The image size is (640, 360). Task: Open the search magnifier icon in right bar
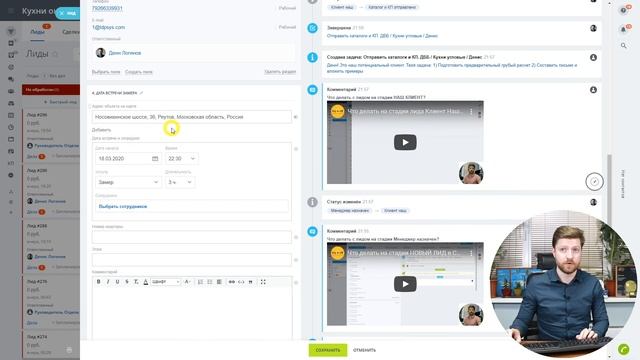coord(624,46)
